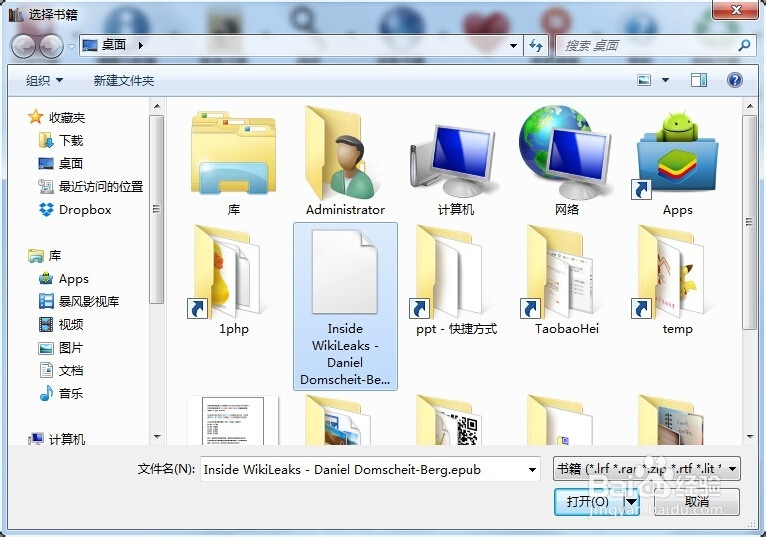Open the 书籍 file type filter dropdown
The width and height of the screenshot is (766, 537).
[646, 469]
